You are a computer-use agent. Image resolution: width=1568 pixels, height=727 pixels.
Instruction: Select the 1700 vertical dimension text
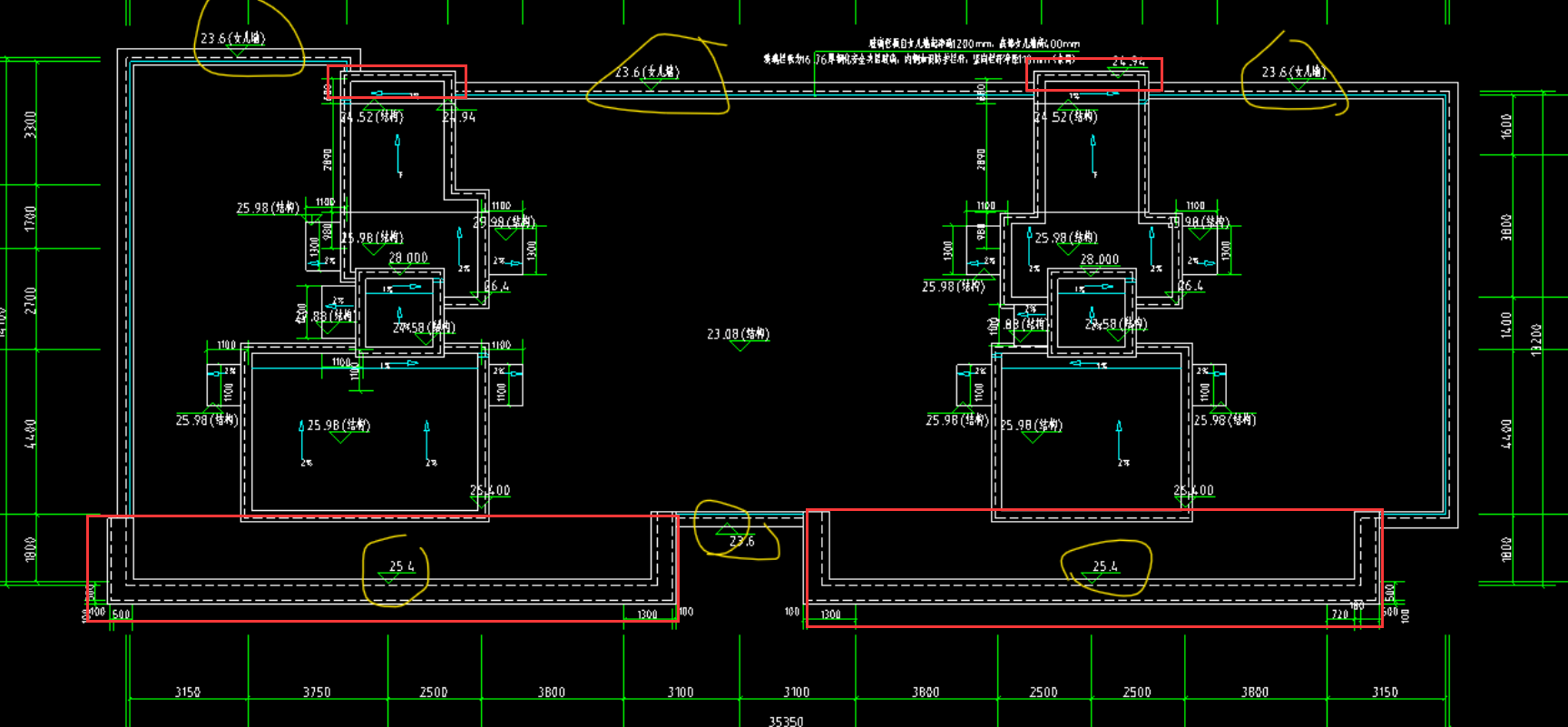pyautogui.click(x=30, y=218)
